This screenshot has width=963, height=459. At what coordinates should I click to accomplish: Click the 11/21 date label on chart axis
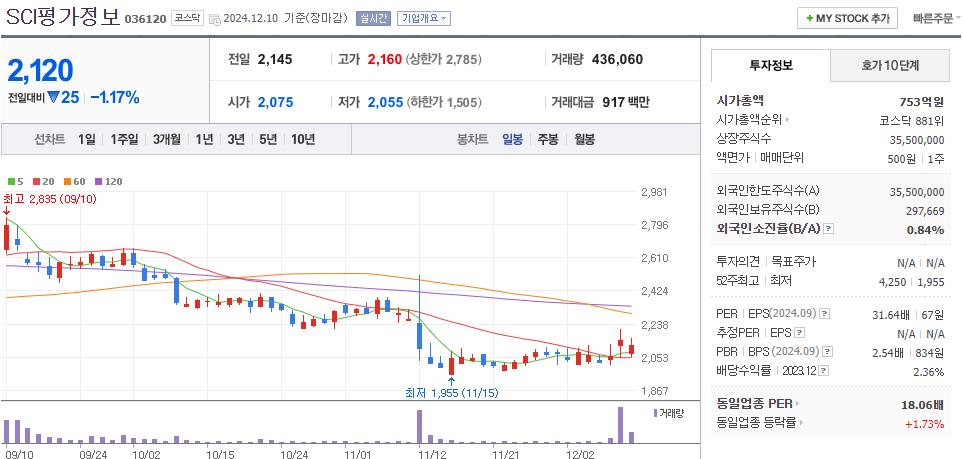[x=507, y=454]
